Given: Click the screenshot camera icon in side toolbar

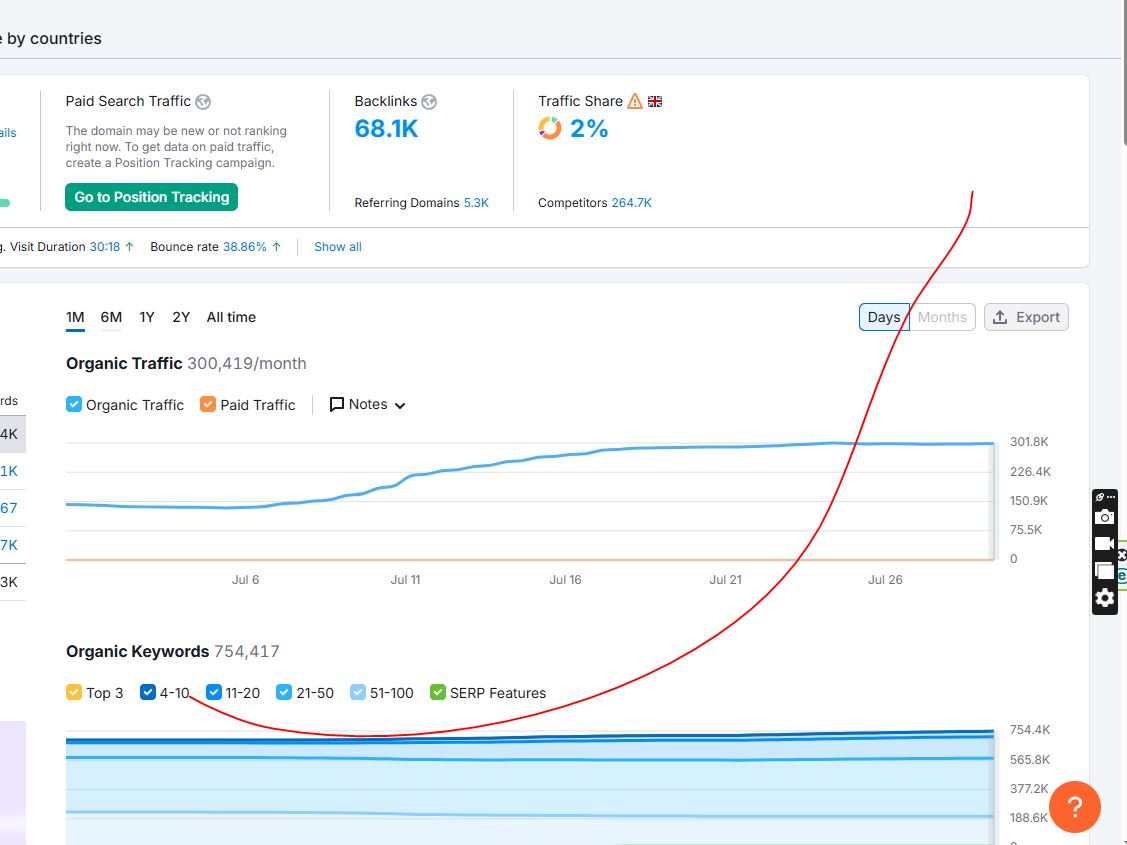Looking at the screenshot, I should tap(1104, 517).
